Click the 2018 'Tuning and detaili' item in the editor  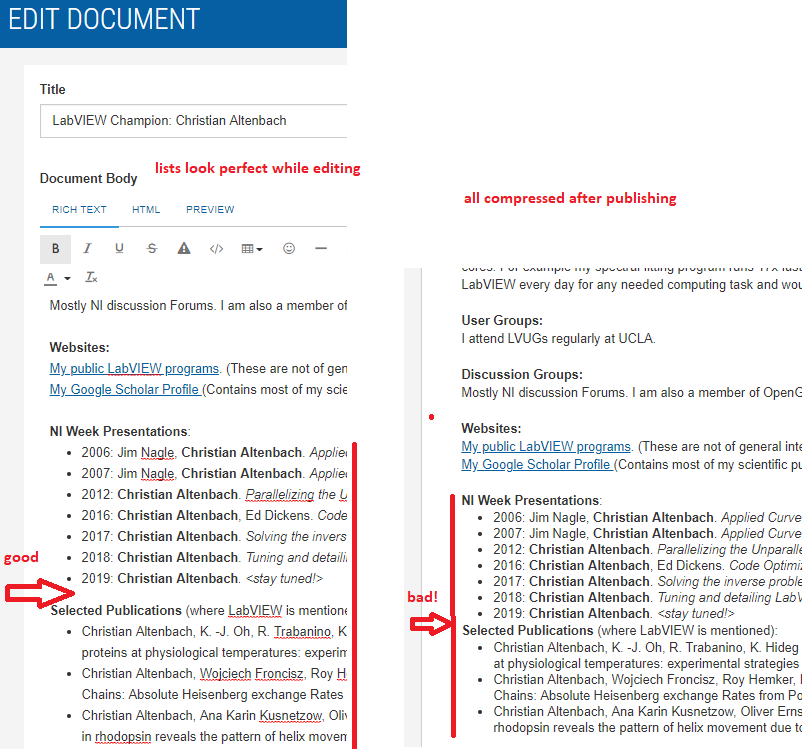point(214,558)
